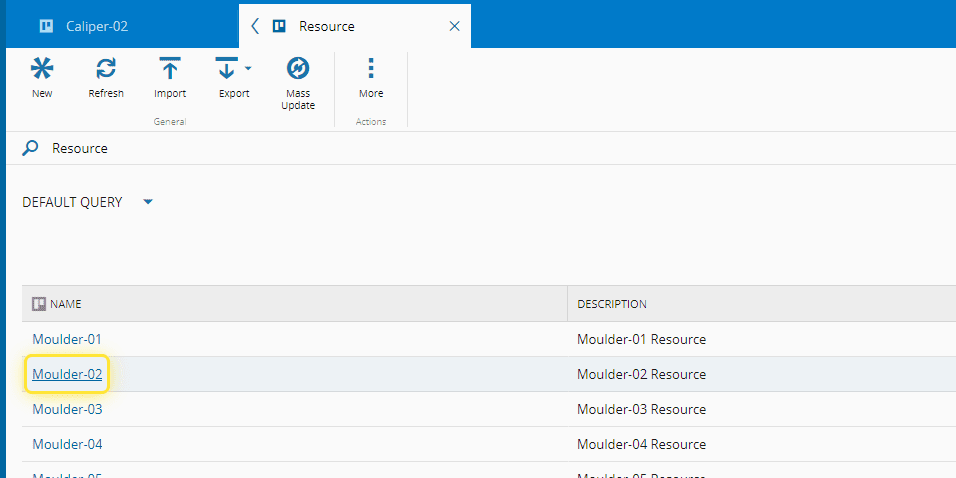
Task: Close the Resource tab
Action: pos(454,26)
